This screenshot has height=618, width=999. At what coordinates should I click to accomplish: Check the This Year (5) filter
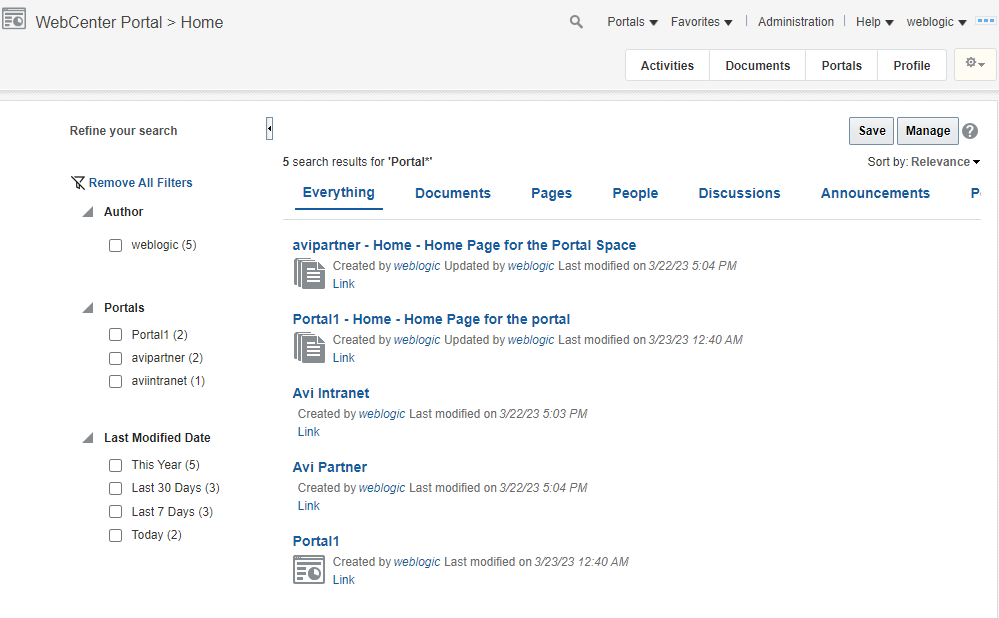(x=115, y=465)
